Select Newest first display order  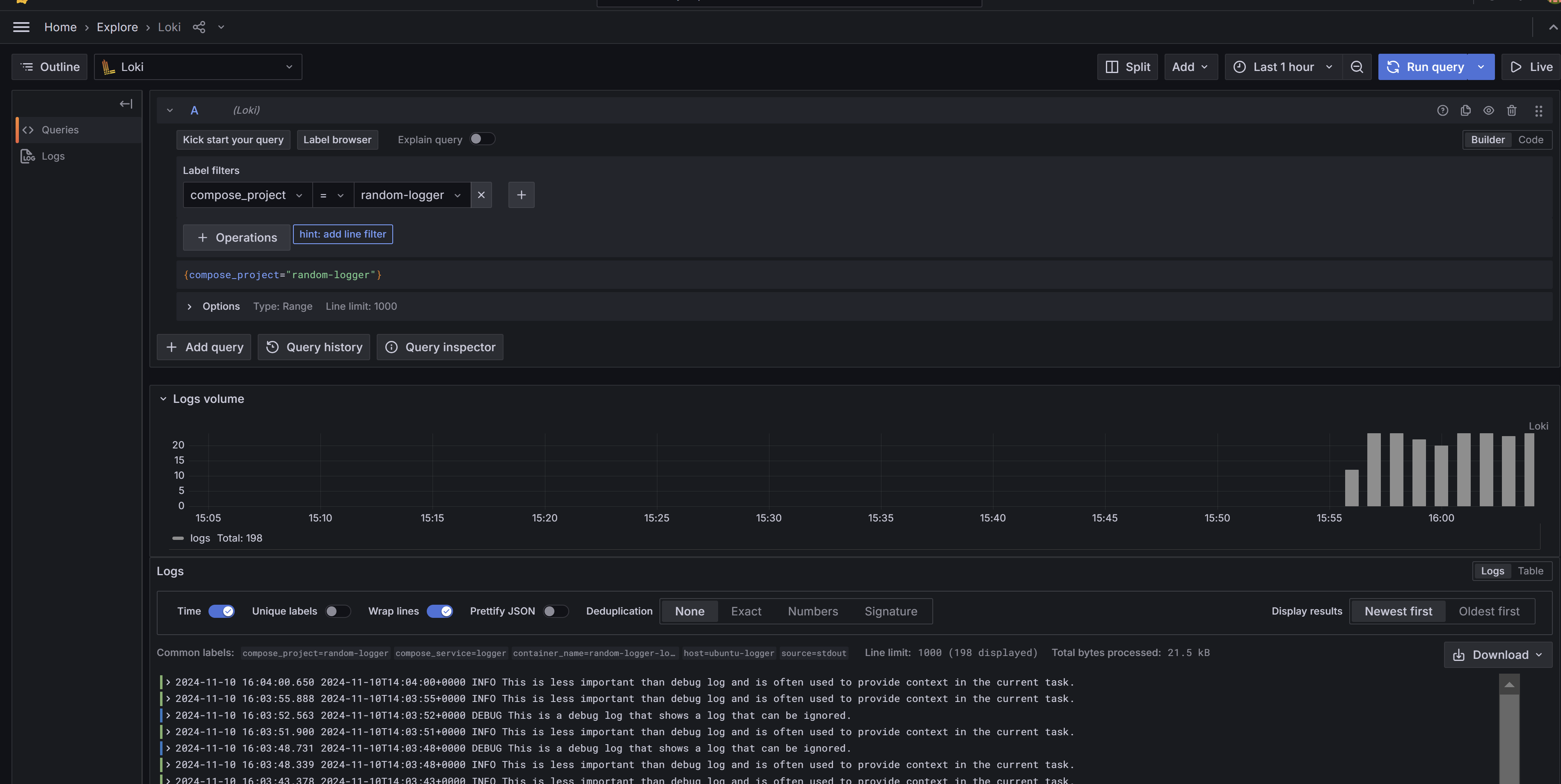[x=1398, y=611]
